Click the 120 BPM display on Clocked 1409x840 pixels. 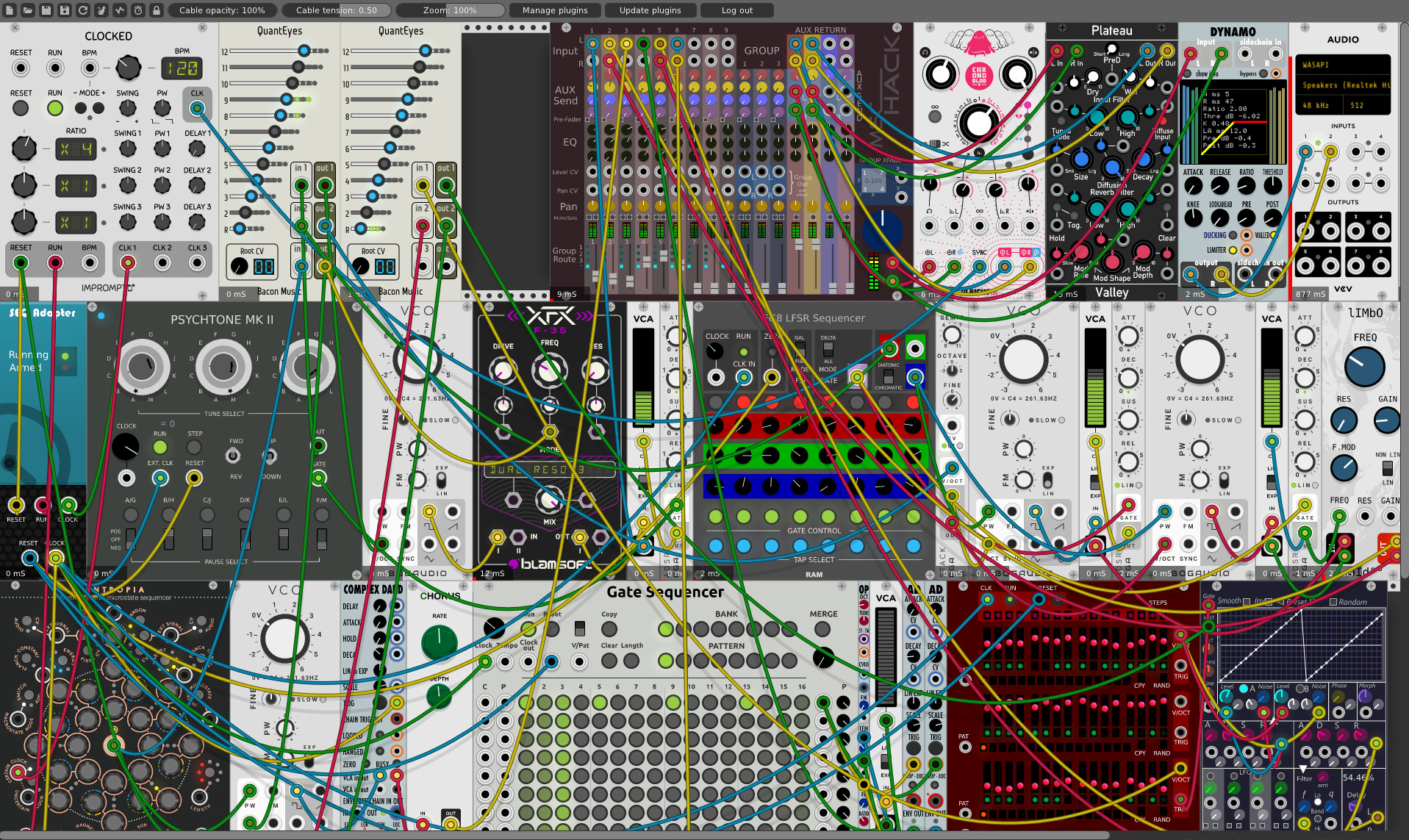click(x=182, y=68)
